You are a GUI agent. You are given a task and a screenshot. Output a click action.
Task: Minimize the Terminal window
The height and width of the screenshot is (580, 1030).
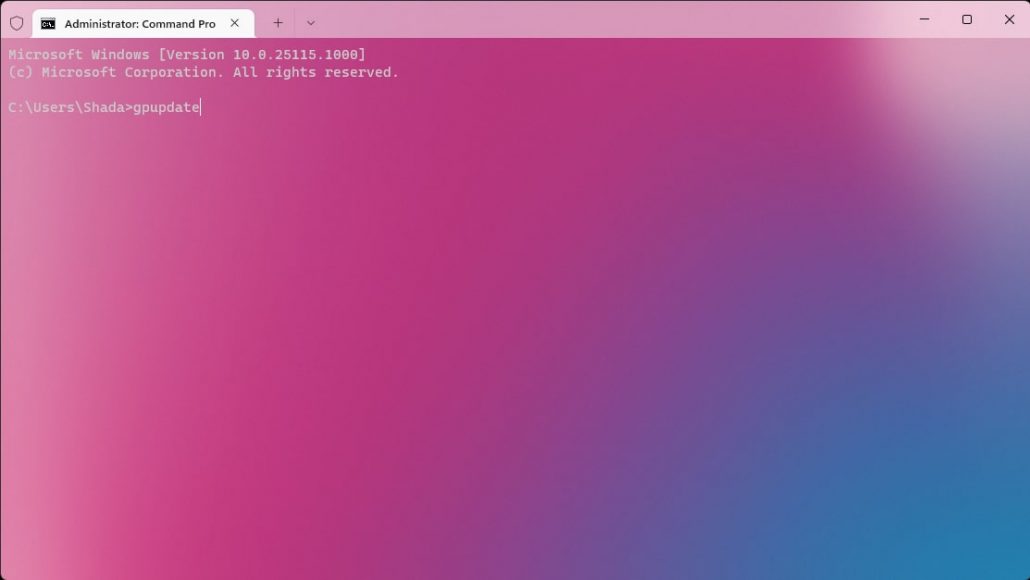923,20
